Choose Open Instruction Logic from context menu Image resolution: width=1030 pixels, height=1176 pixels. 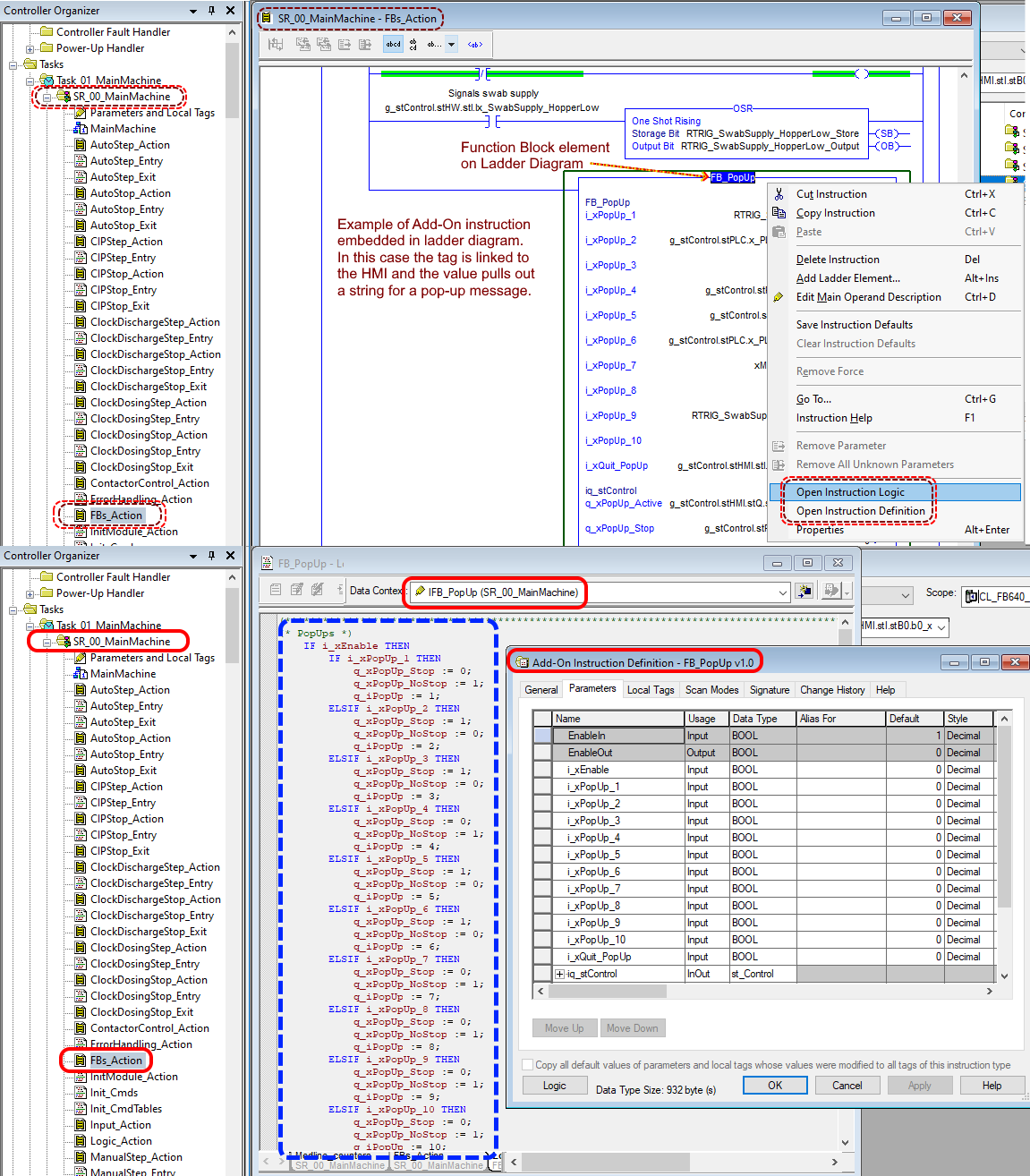coord(850,492)
